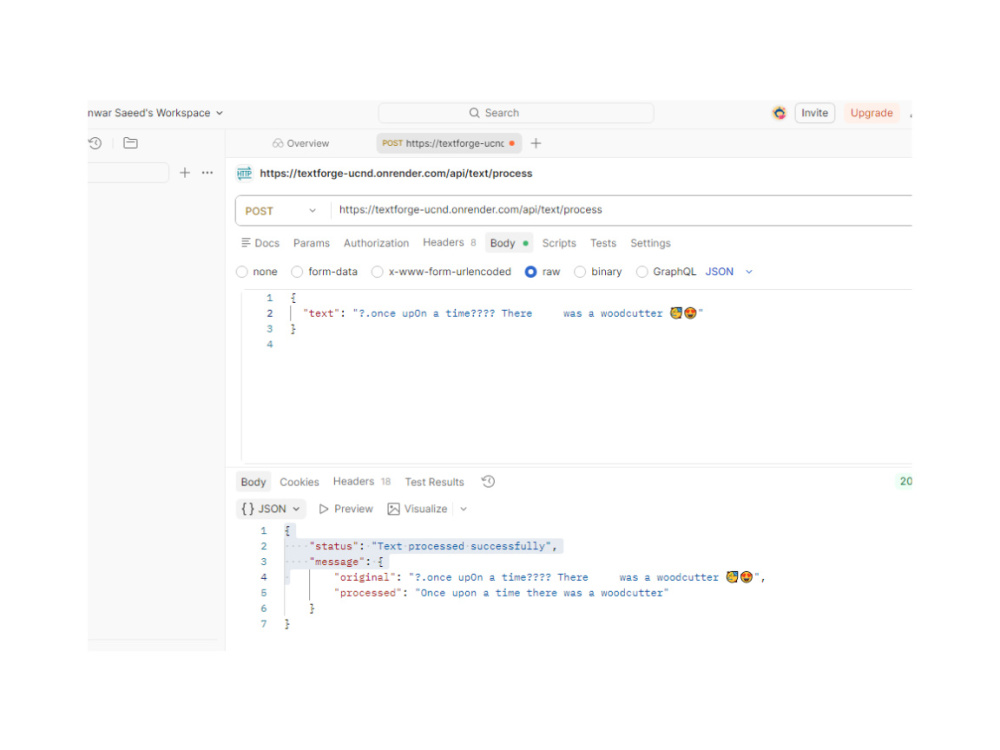Open the Authorization tab
Screen dimensions: 1000x750
(x=376, y=243)
